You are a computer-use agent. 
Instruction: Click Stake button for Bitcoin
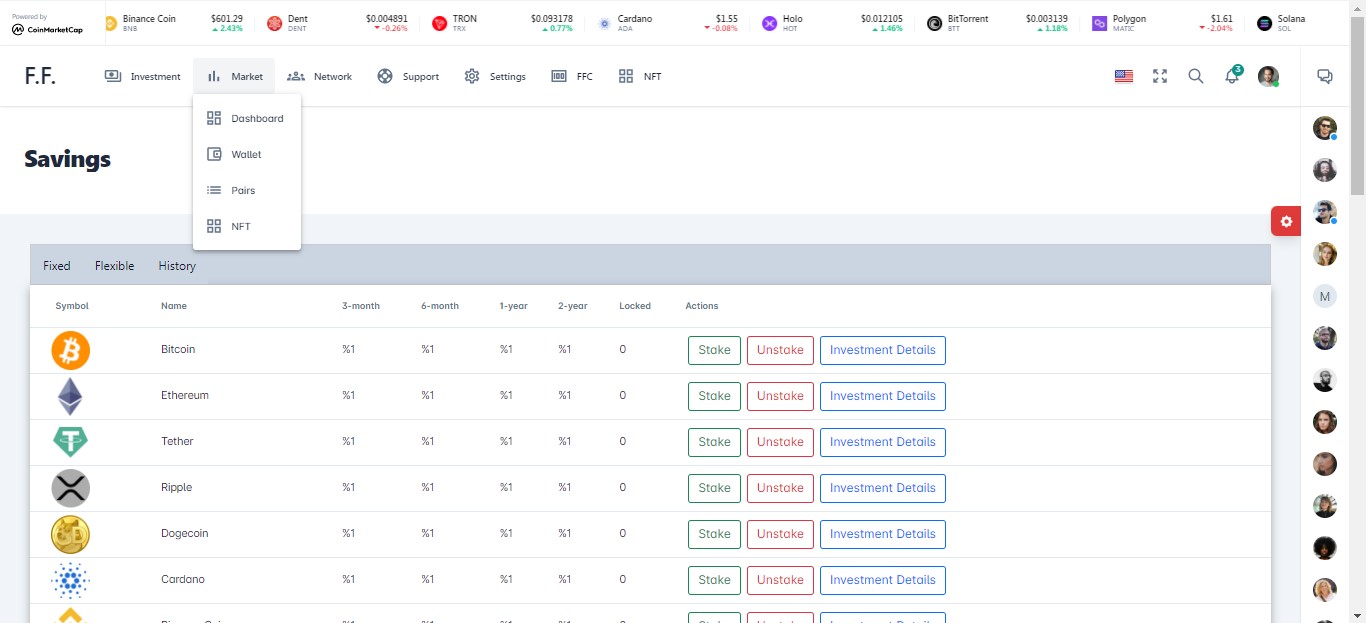coord(714,350)
